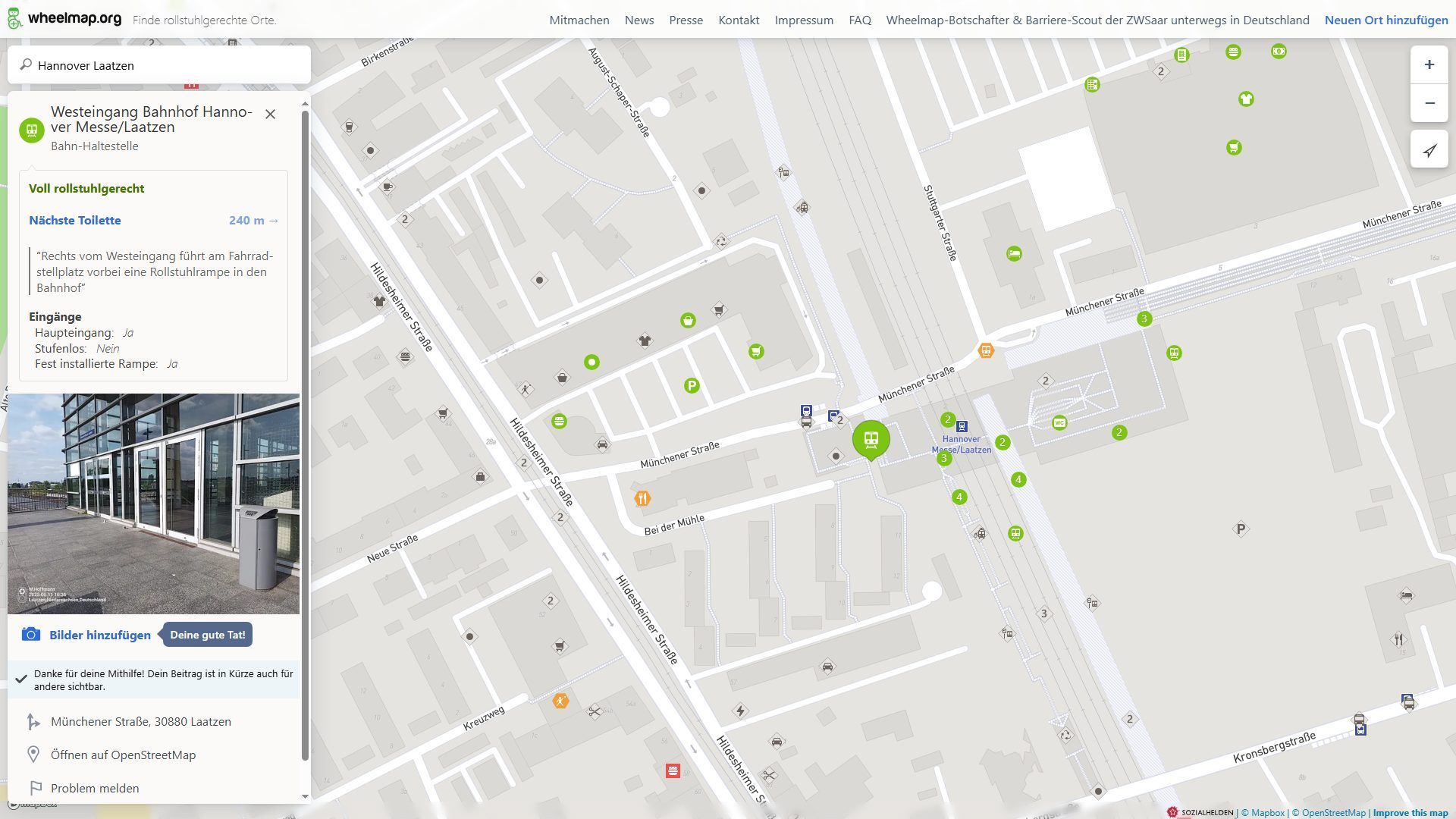Click the green WC toilet marker
1456x819 pixels.
click(x=1059, y=422)
